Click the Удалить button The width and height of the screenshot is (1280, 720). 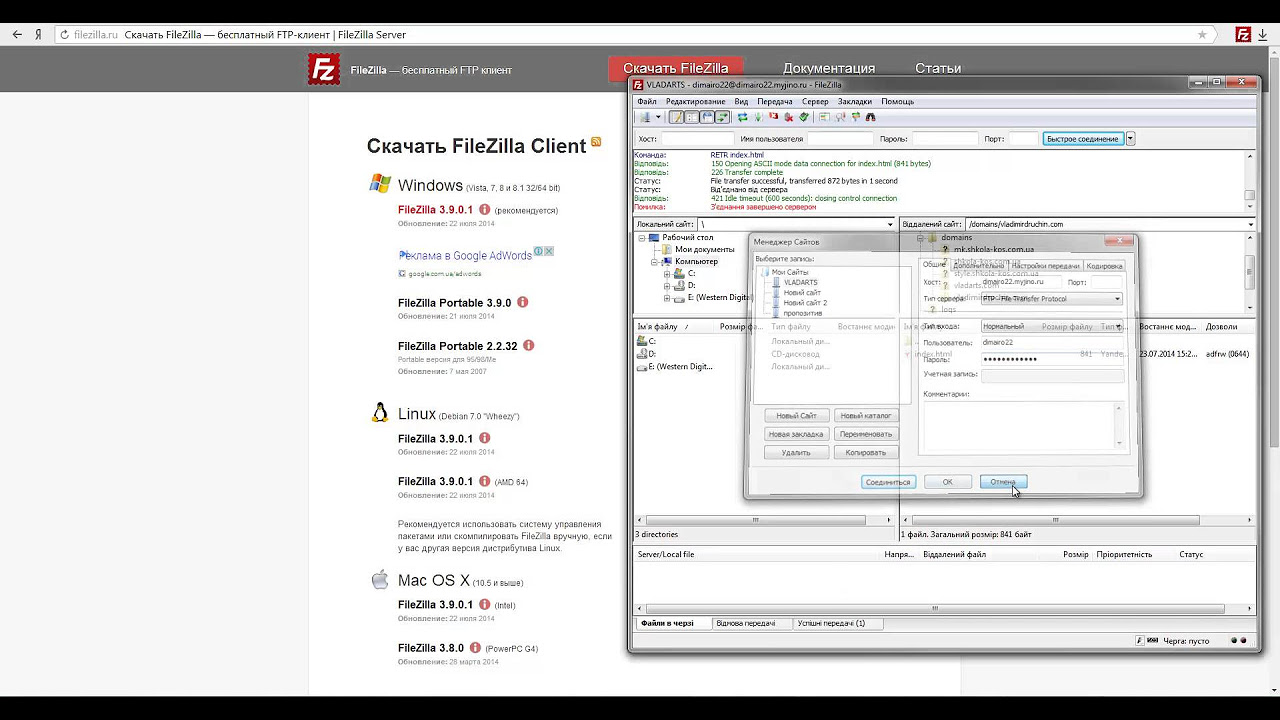tap(796, 453)
